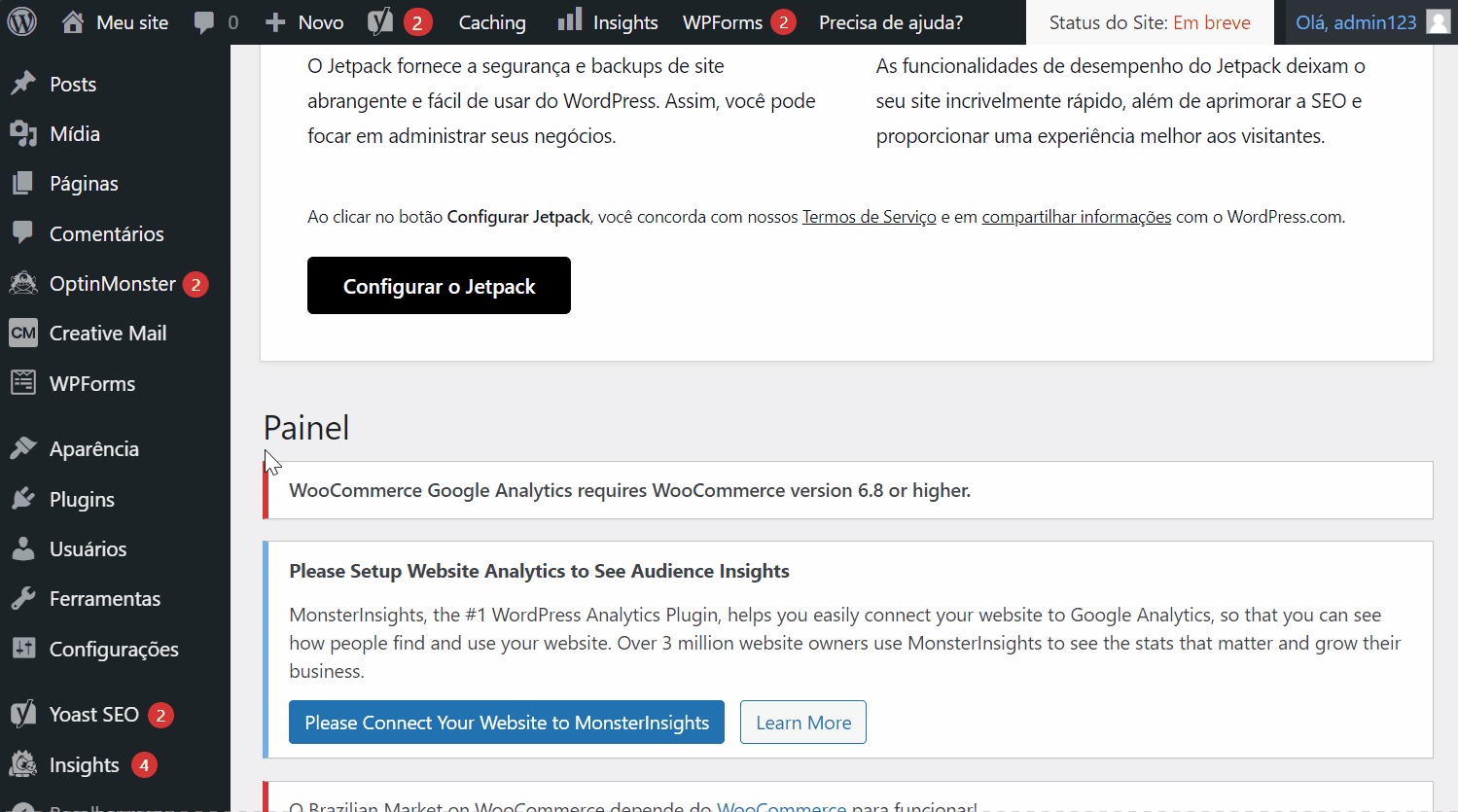Screen dimensions: 1458x812
Task: Open Insights in the admin bar
Action: click(625, 22)
